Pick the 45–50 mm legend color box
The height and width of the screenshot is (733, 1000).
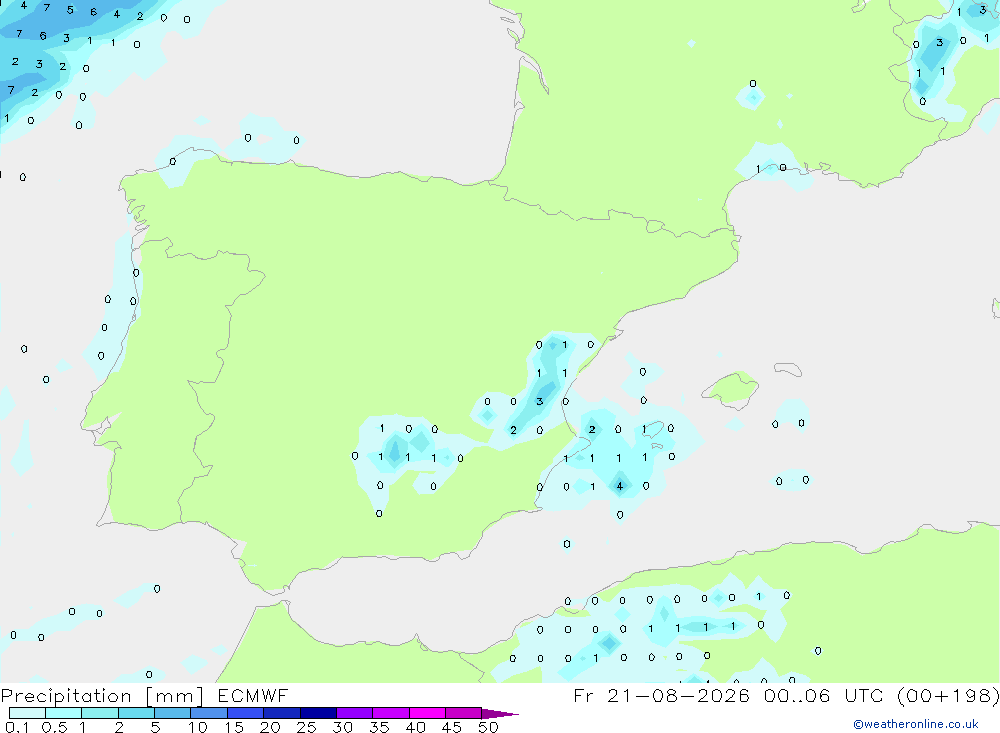click(464, 713)
